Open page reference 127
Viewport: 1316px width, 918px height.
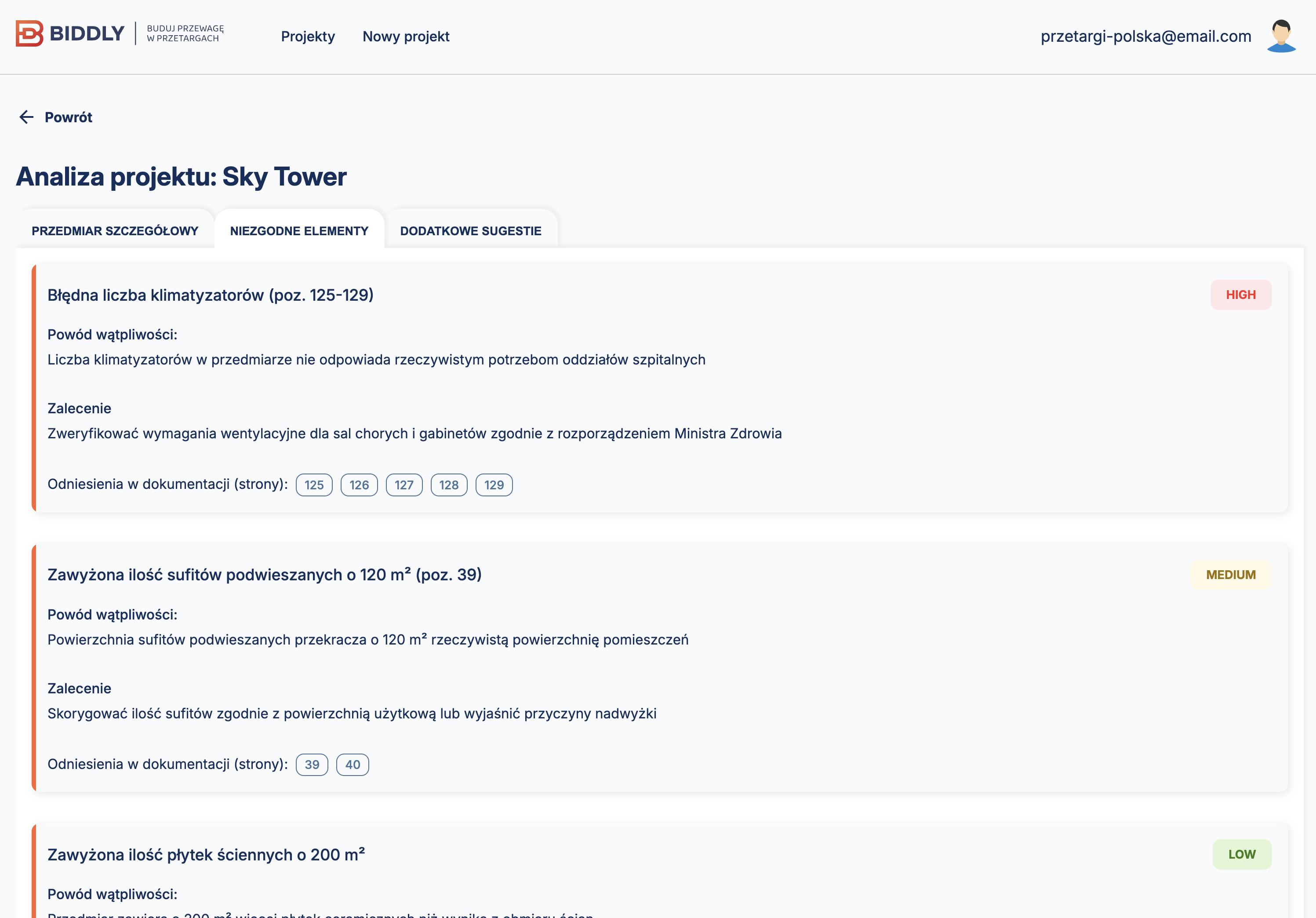tap(404, 485)
